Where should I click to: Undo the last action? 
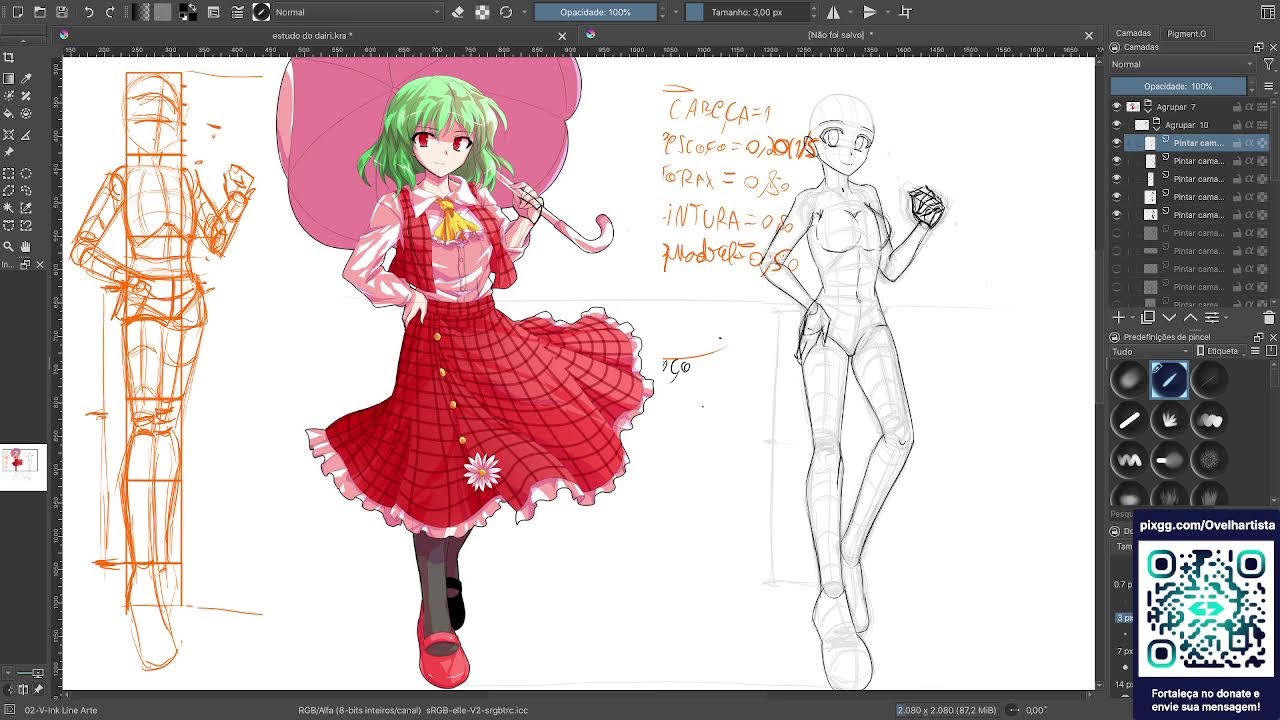coord(89,12)
